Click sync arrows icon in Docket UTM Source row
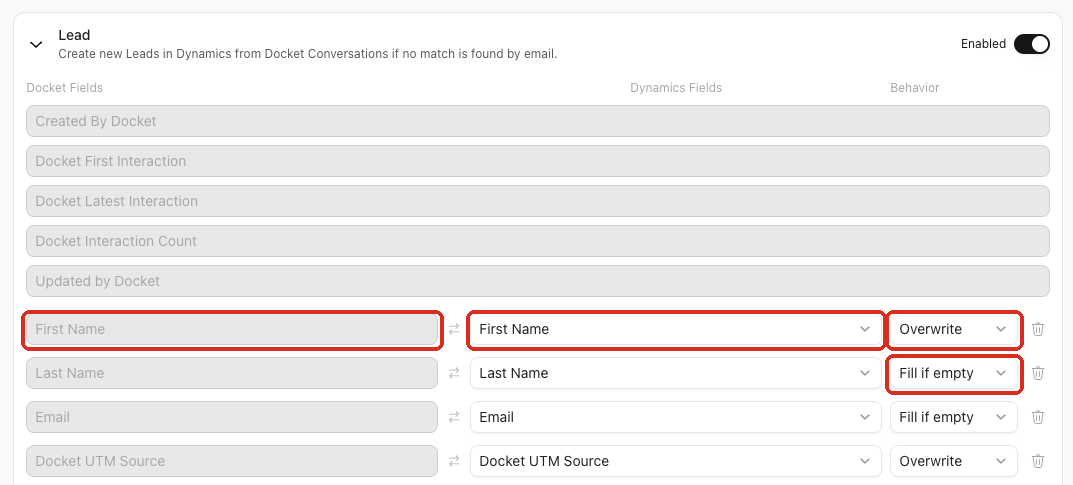The image size is (1073, 485). tap(454, 461)
